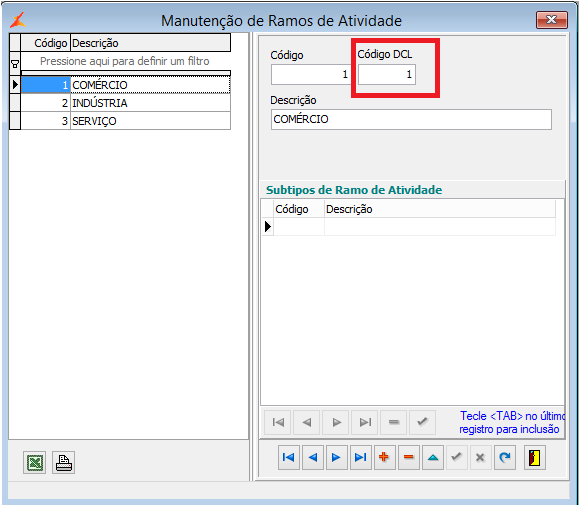579x508 pixels.
Task: Select SERVIÇO row in the list
Action: click(126, 121)
